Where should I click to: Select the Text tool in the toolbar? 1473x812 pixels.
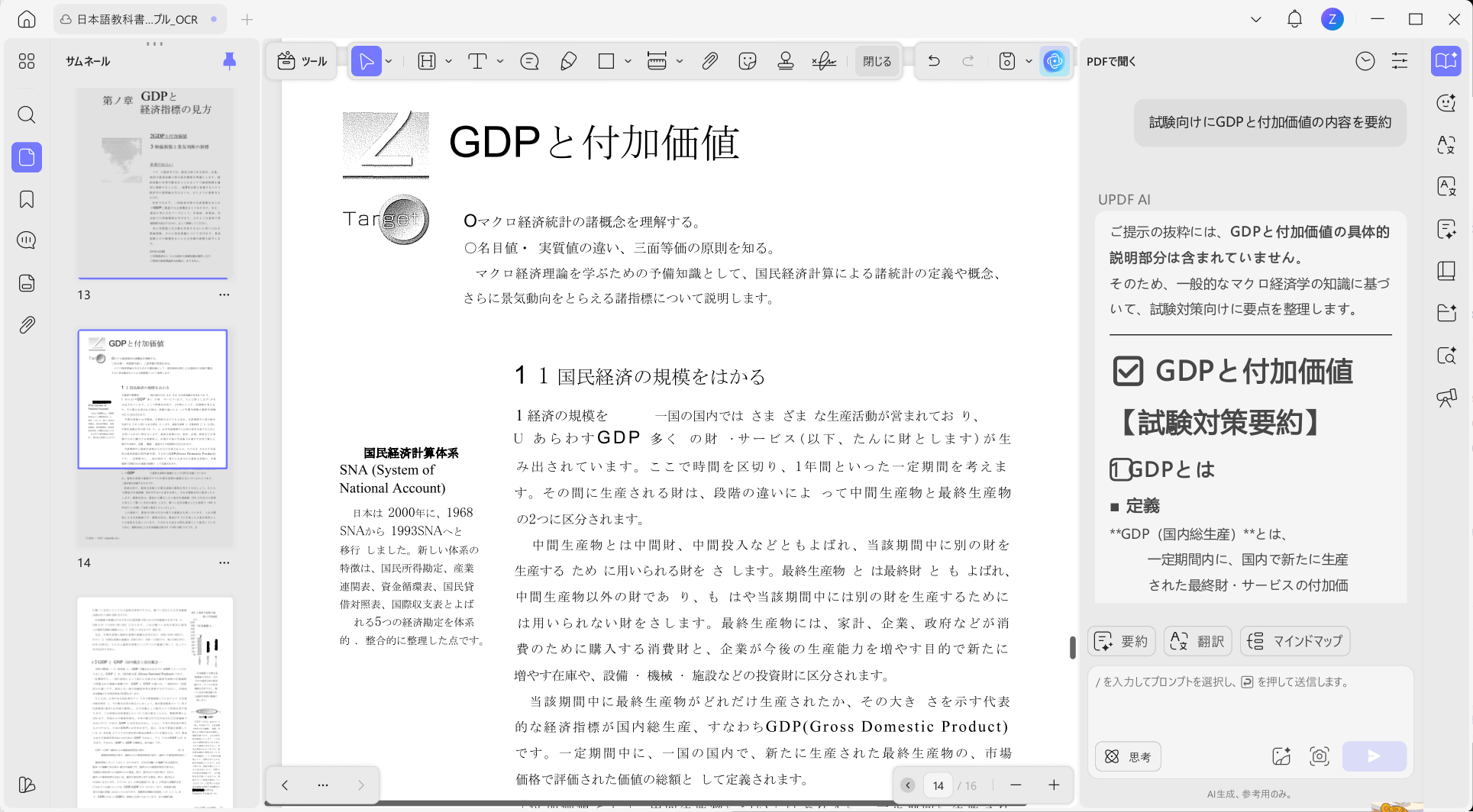pos(479,61)
